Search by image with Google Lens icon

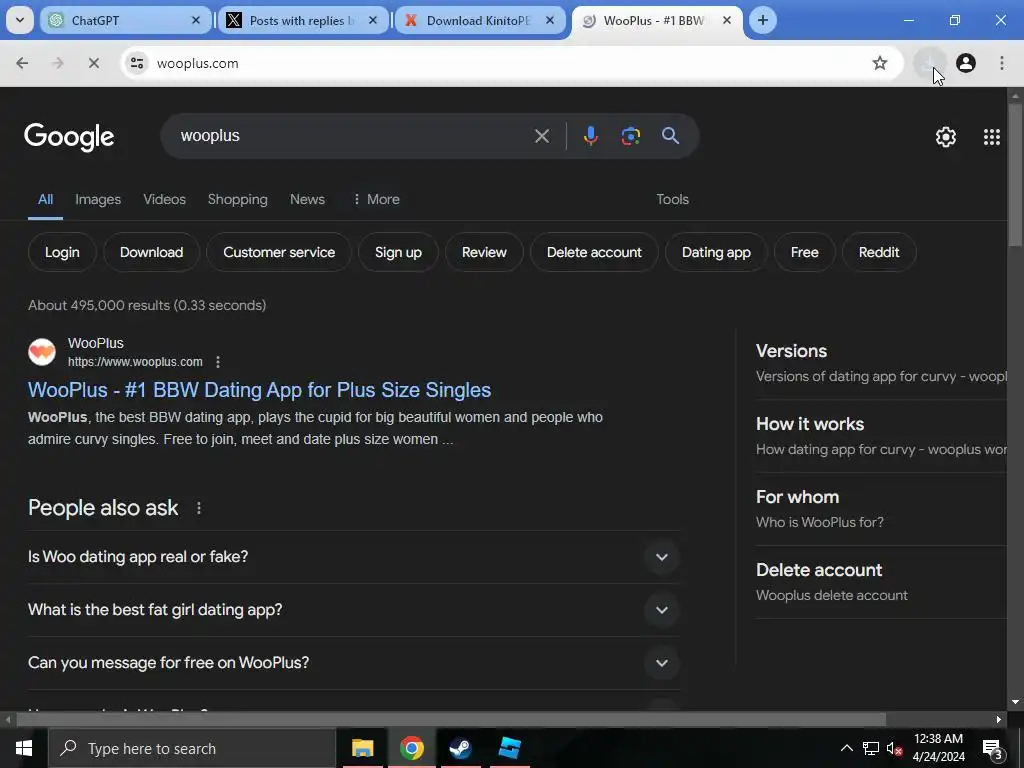coord(631,136)
